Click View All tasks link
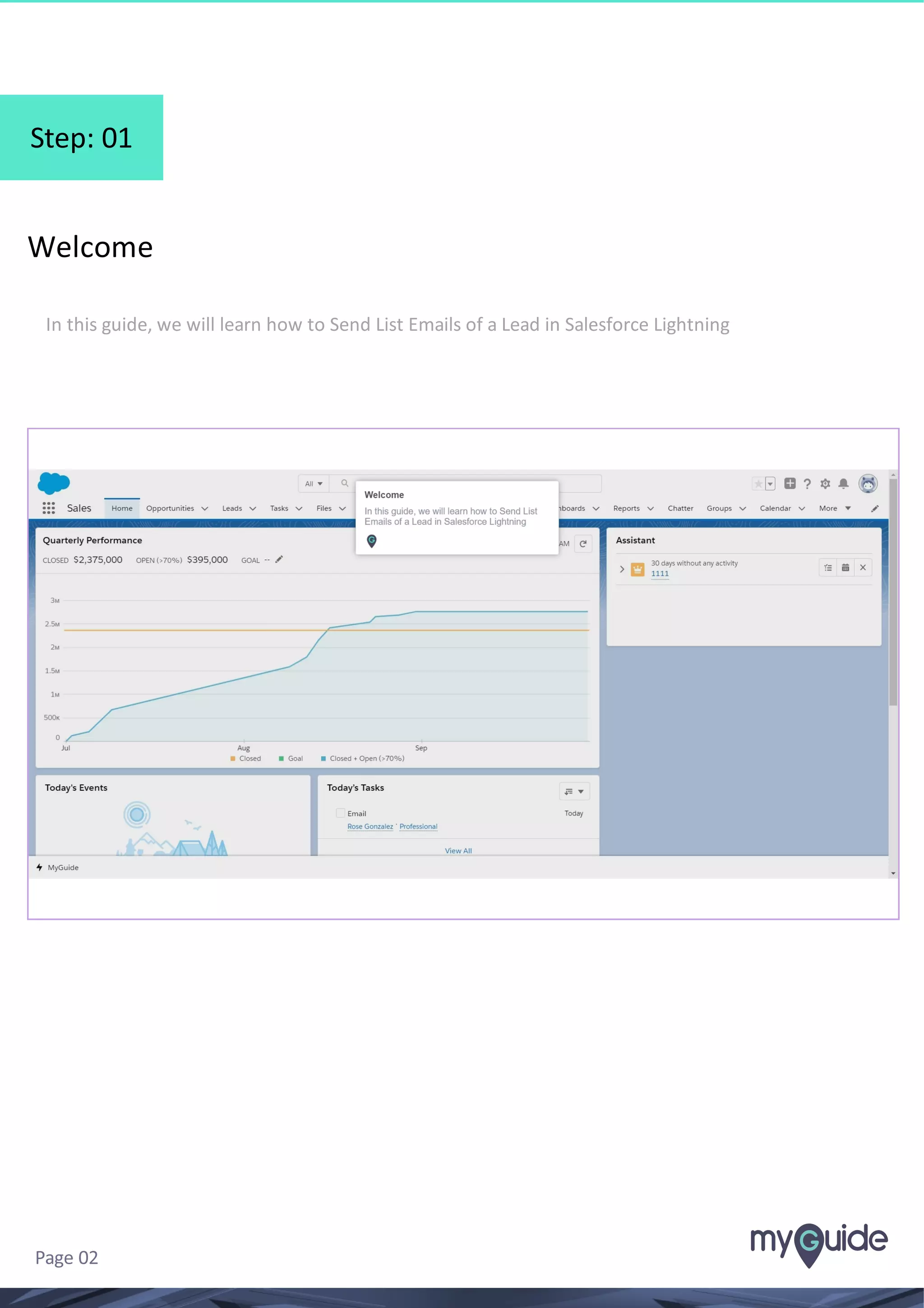 tap(458, 850)
